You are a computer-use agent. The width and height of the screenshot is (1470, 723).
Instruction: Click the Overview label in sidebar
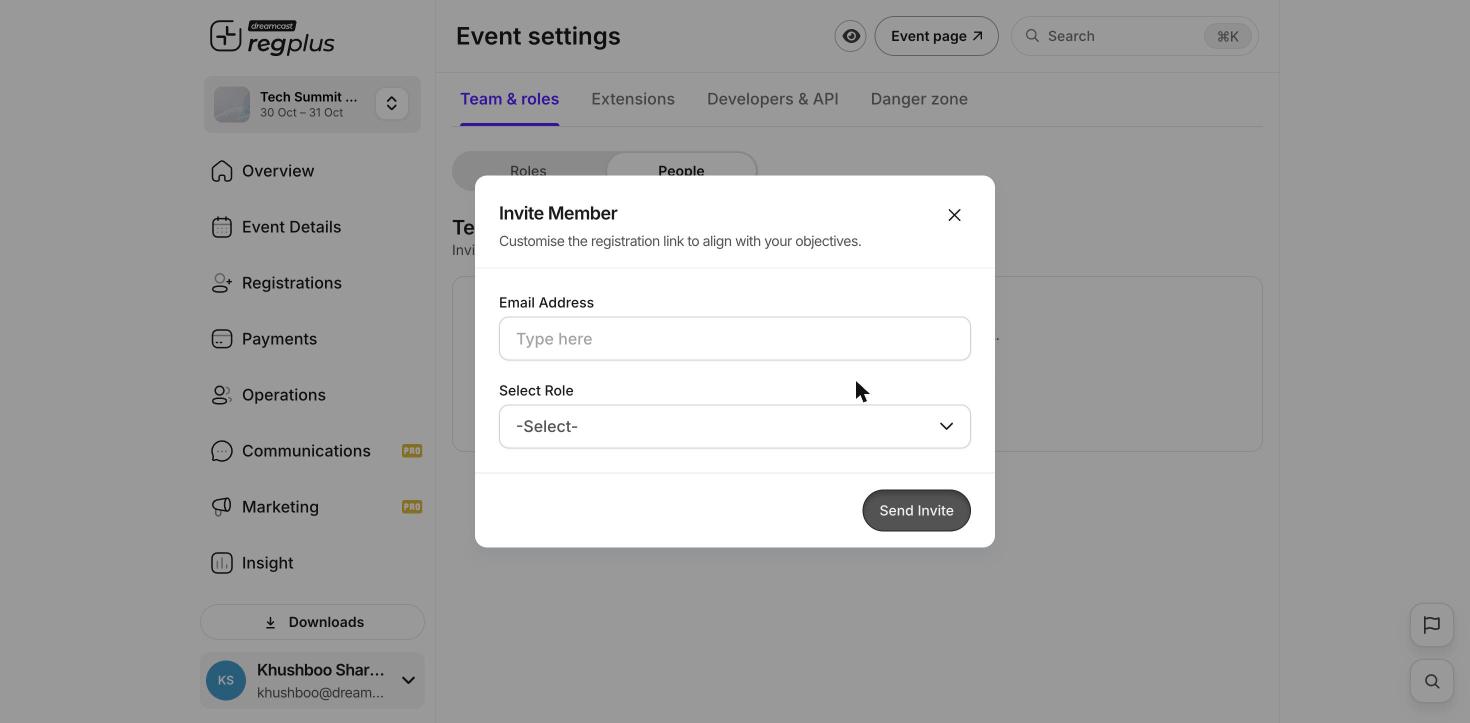(x=278, y=171)
